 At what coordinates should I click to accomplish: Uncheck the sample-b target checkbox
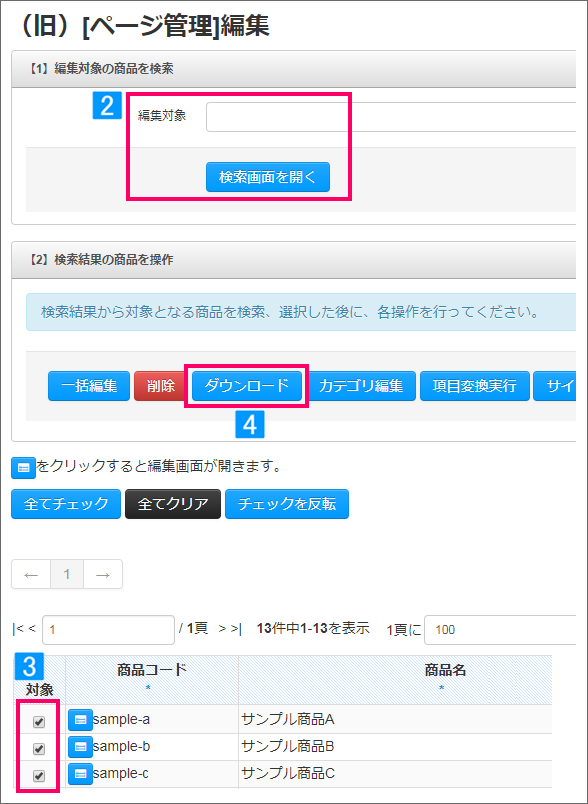[38, 749]
